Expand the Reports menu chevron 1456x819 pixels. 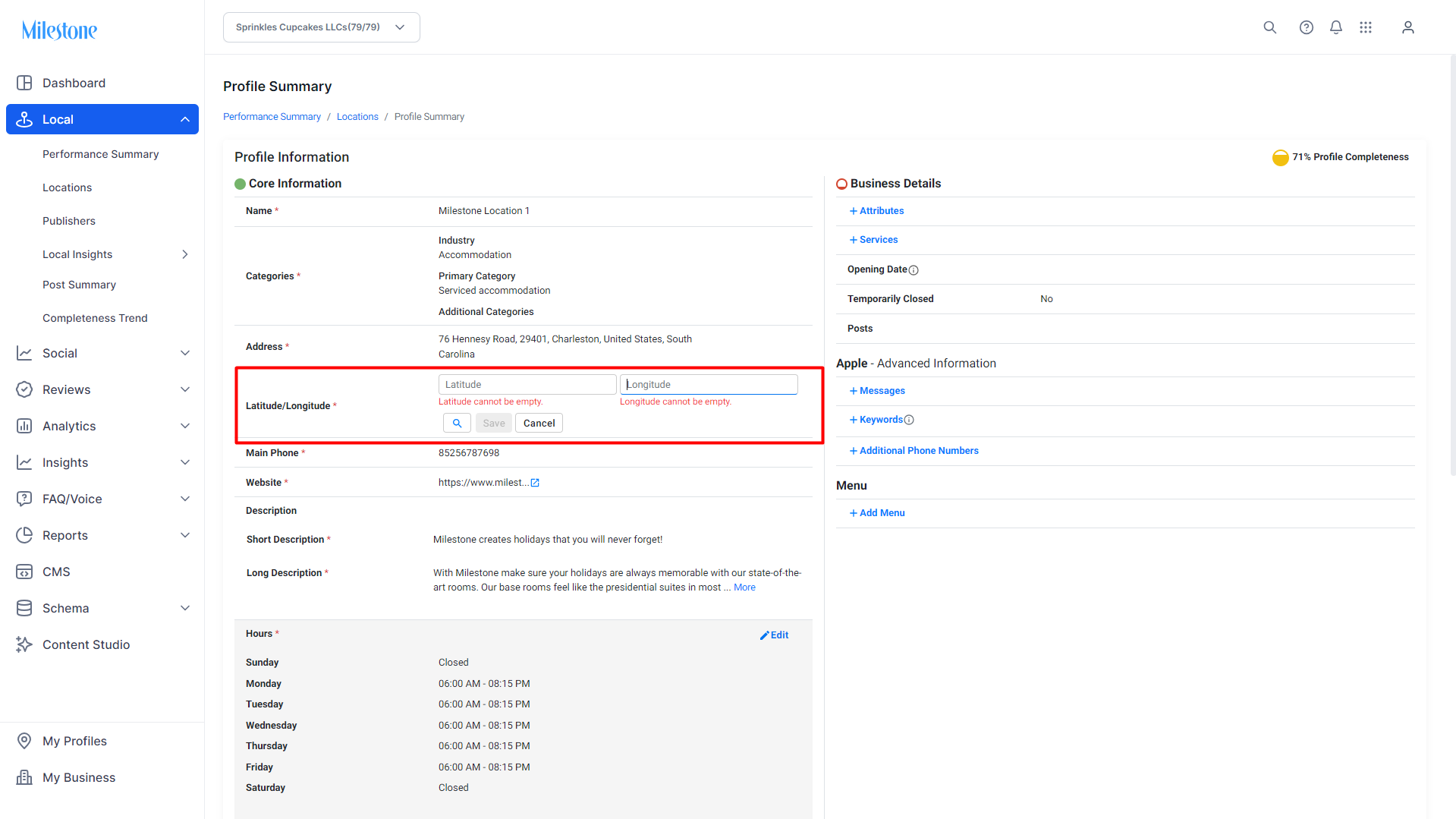click(x=185, y=535)
